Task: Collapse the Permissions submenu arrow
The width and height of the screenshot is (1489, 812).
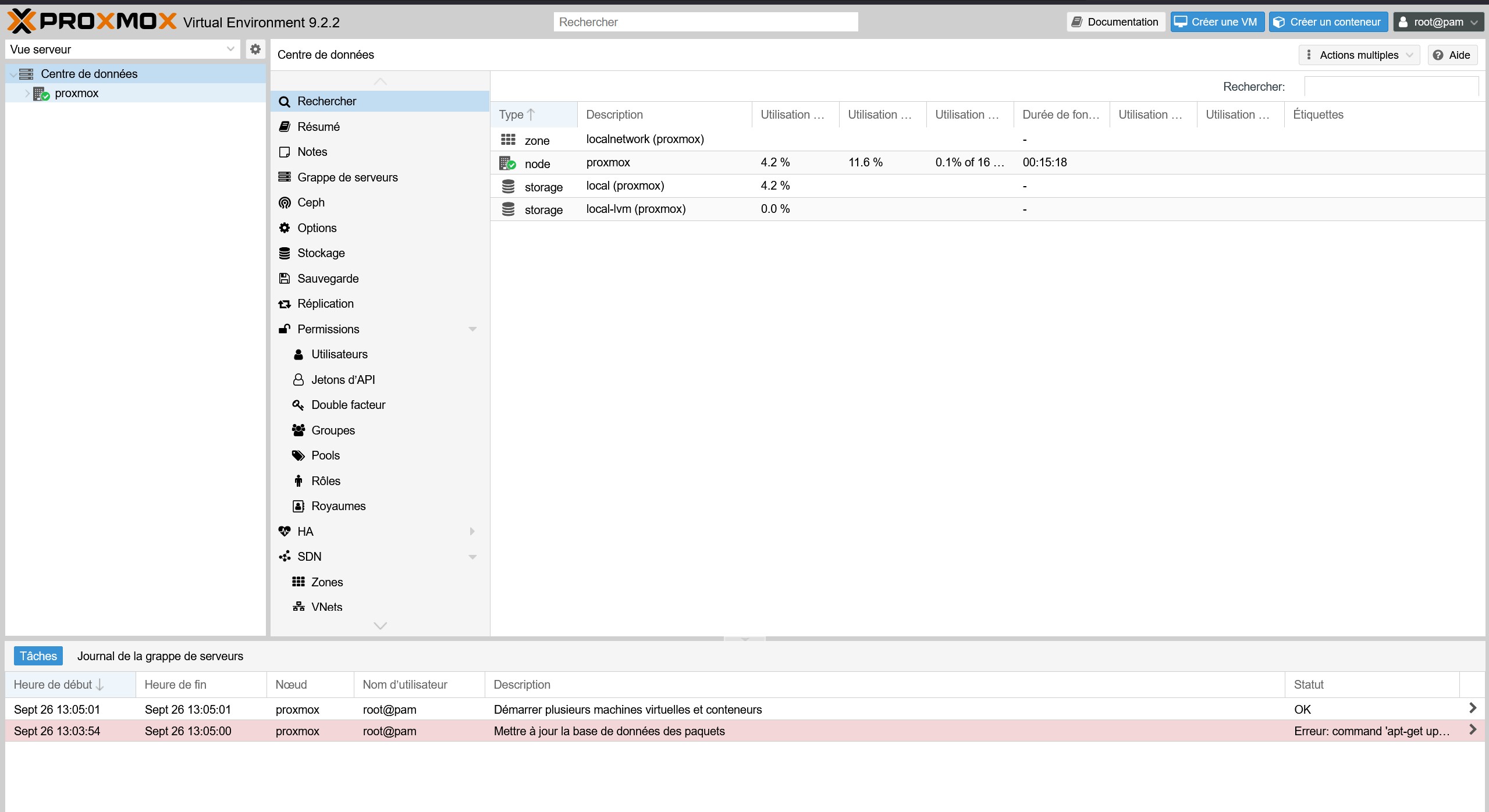Action: click(472, 329)
